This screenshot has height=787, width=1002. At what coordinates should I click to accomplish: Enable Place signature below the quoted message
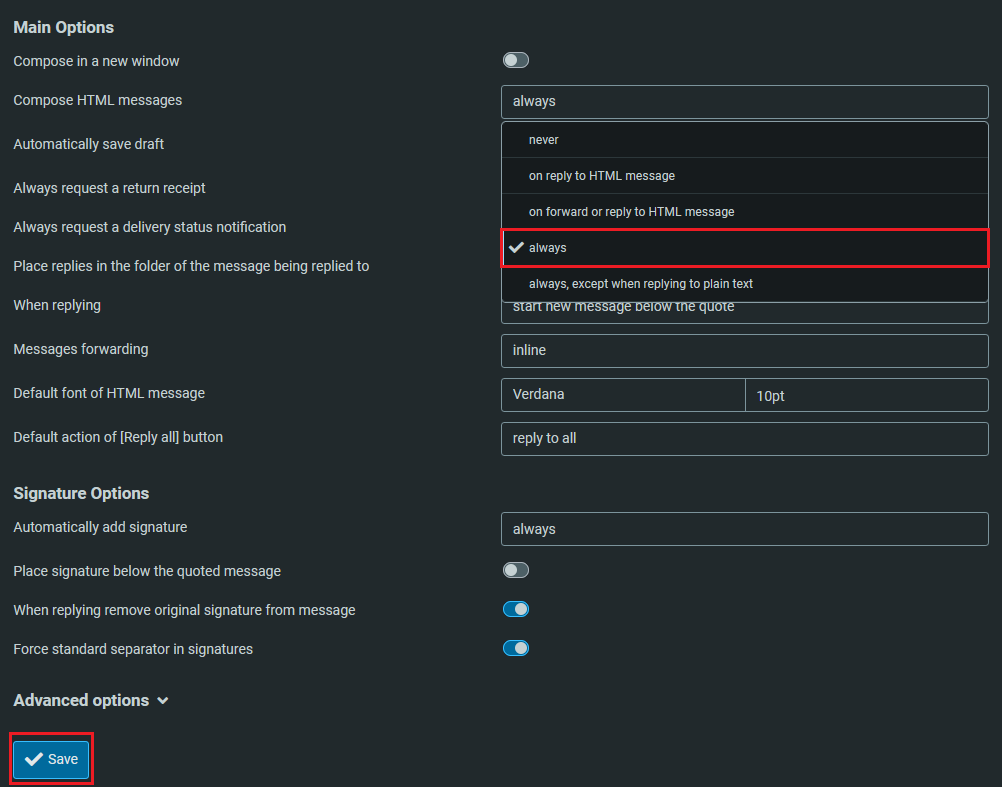pyautogui.click(x=515, y=571)
